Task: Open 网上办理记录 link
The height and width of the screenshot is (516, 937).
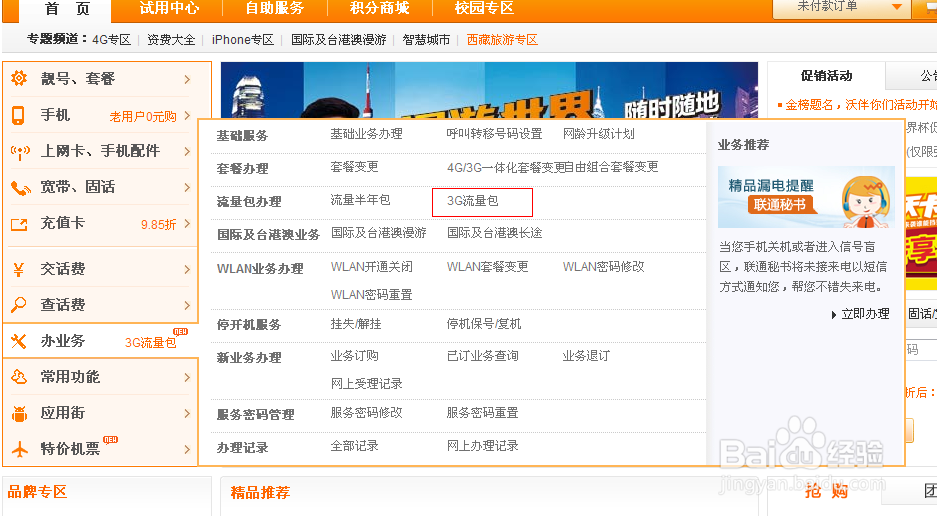Action: coord(482,445)
